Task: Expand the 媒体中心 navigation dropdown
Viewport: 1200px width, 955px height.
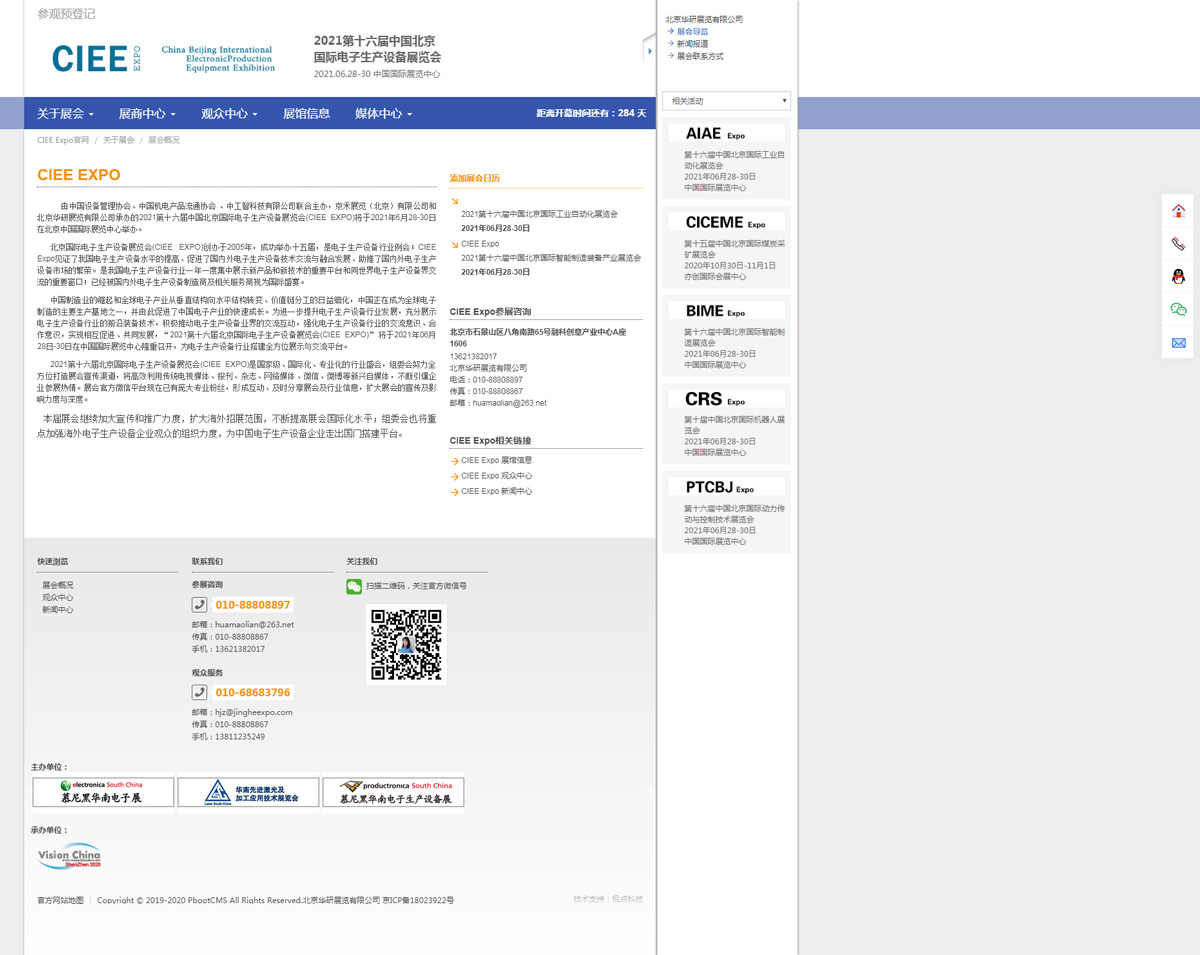Action: click(x=383, y=114)
